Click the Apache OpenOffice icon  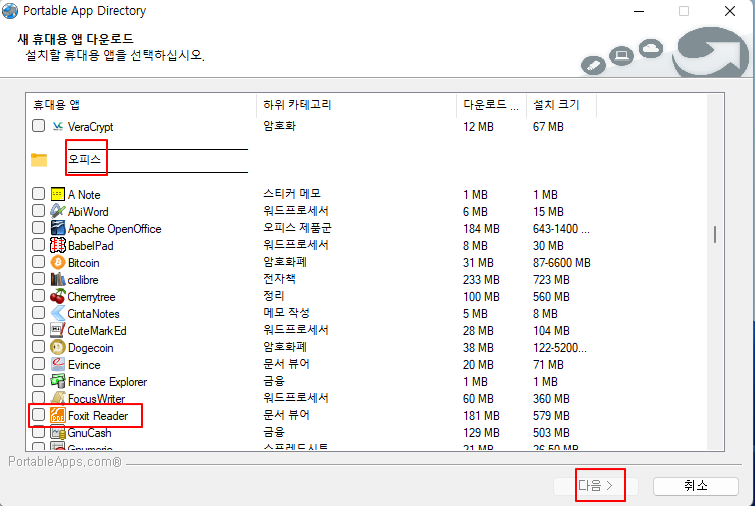58,228
